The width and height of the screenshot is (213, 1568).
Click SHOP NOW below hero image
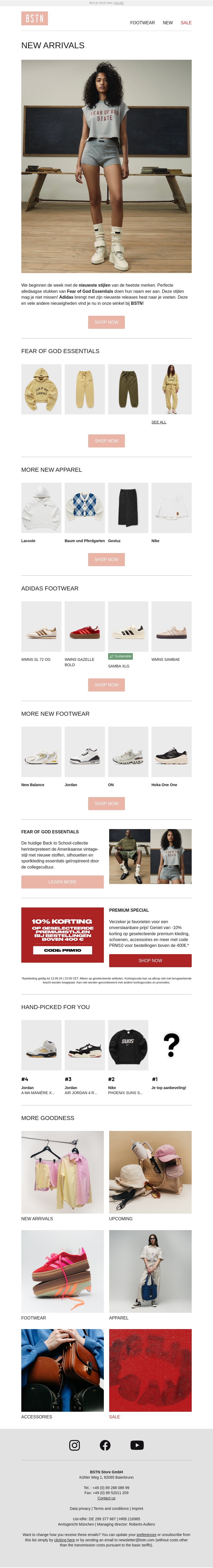(106, 322)
